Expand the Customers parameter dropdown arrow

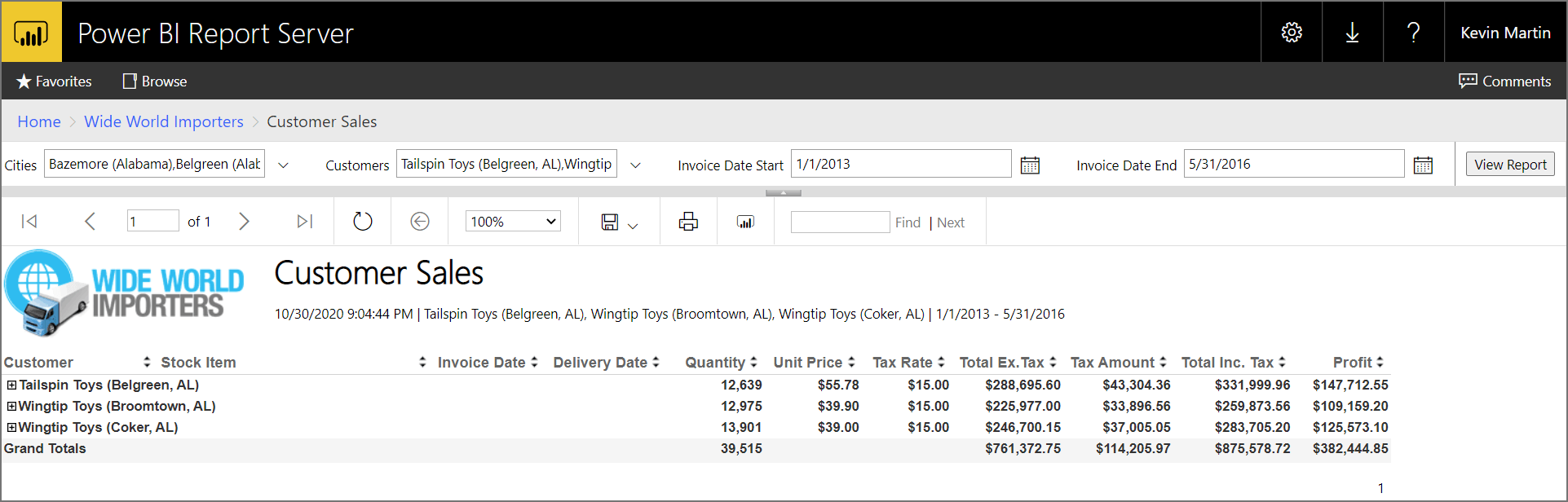[x=635, y=165]
